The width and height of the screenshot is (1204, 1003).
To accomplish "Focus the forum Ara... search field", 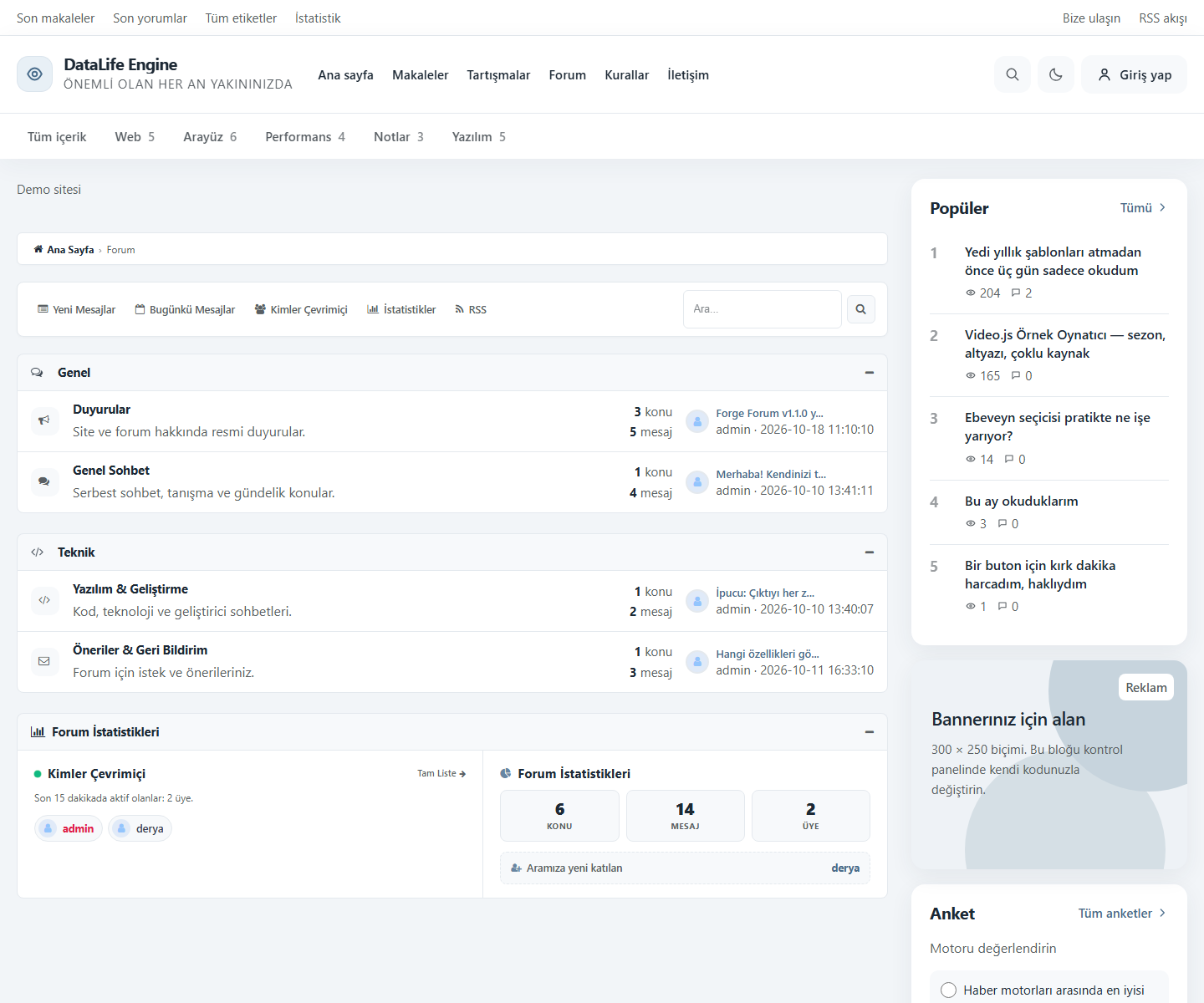I will click(763, 309).
